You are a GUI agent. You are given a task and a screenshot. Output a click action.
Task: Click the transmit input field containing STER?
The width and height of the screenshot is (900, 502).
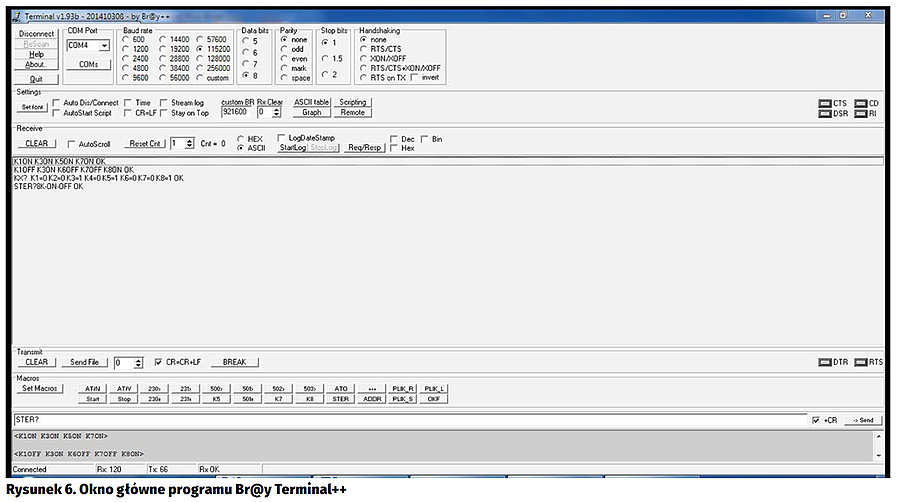[x=400, y=420]
